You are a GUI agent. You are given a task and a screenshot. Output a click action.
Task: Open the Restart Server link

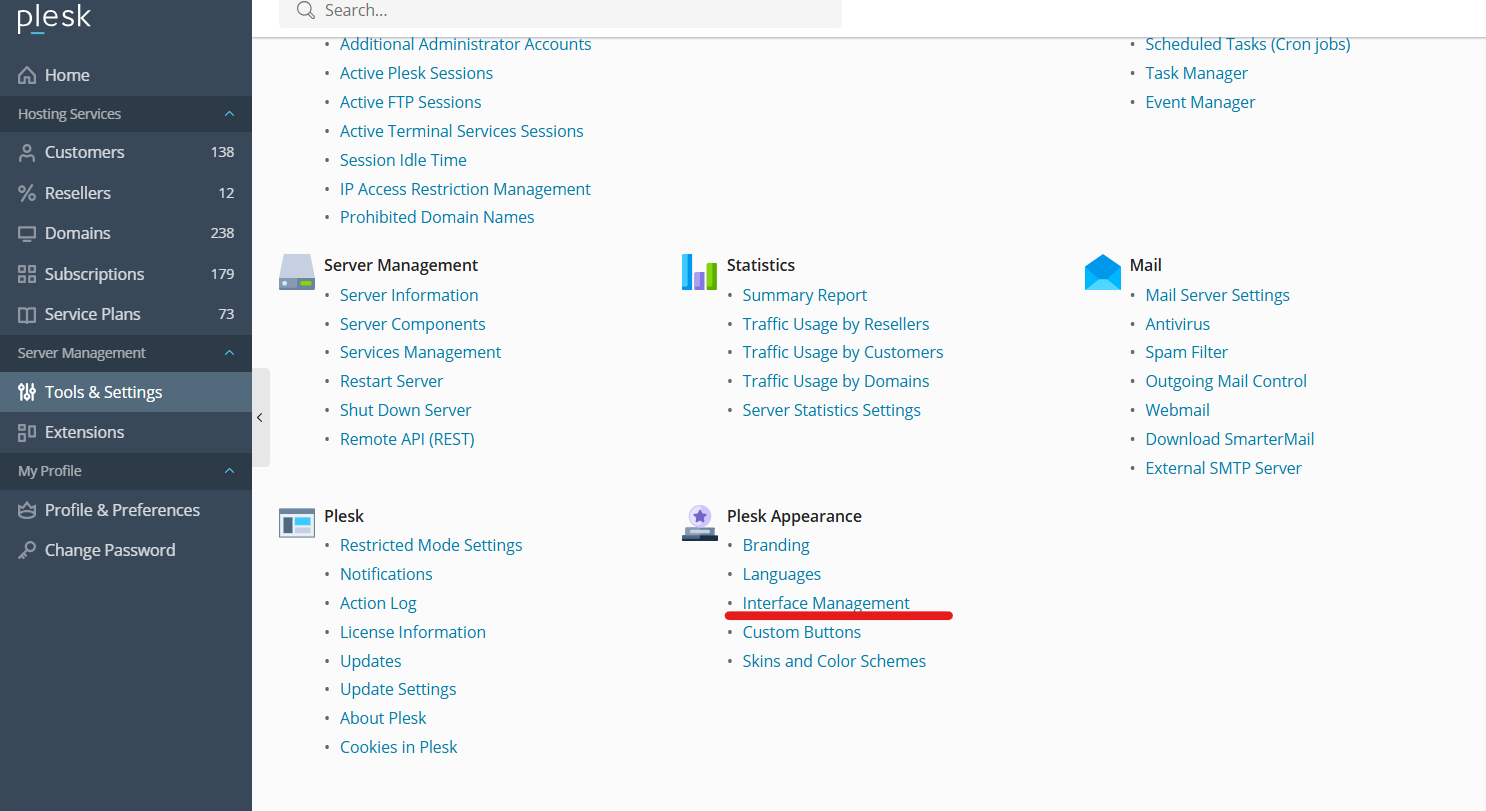(x=391, y=381)
